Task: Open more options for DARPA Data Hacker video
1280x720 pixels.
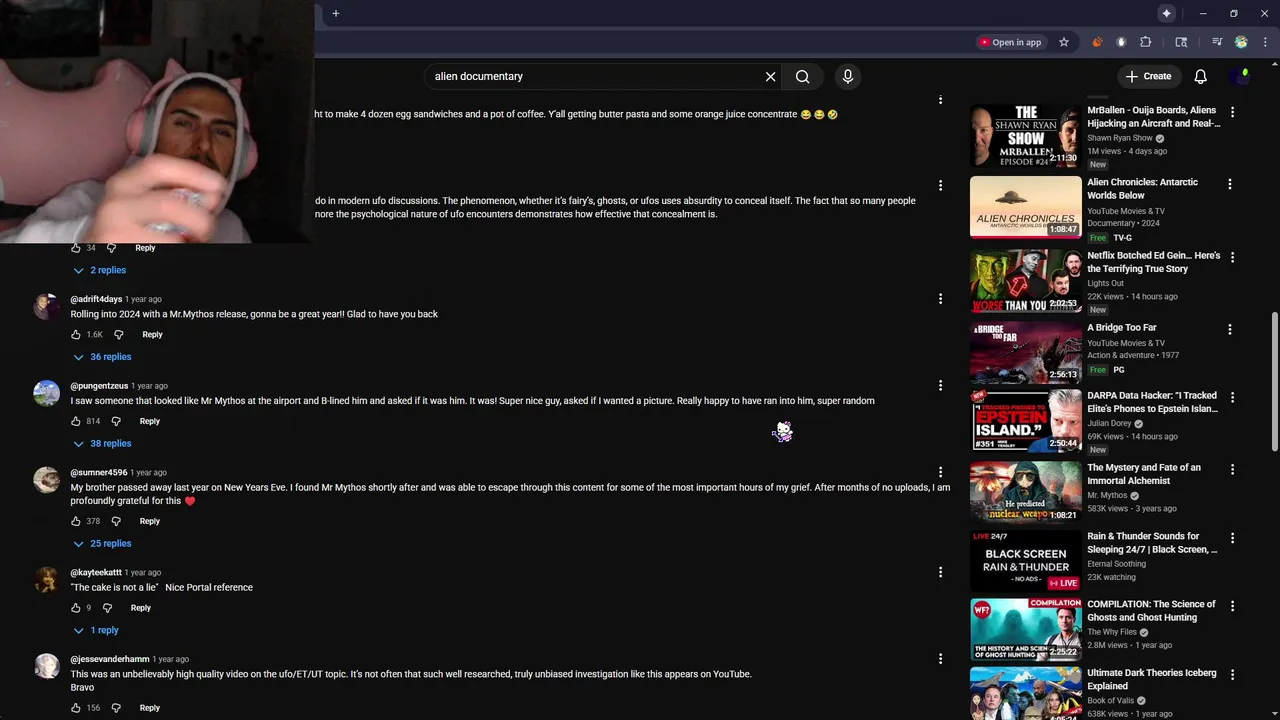Action: (1232, 397)
